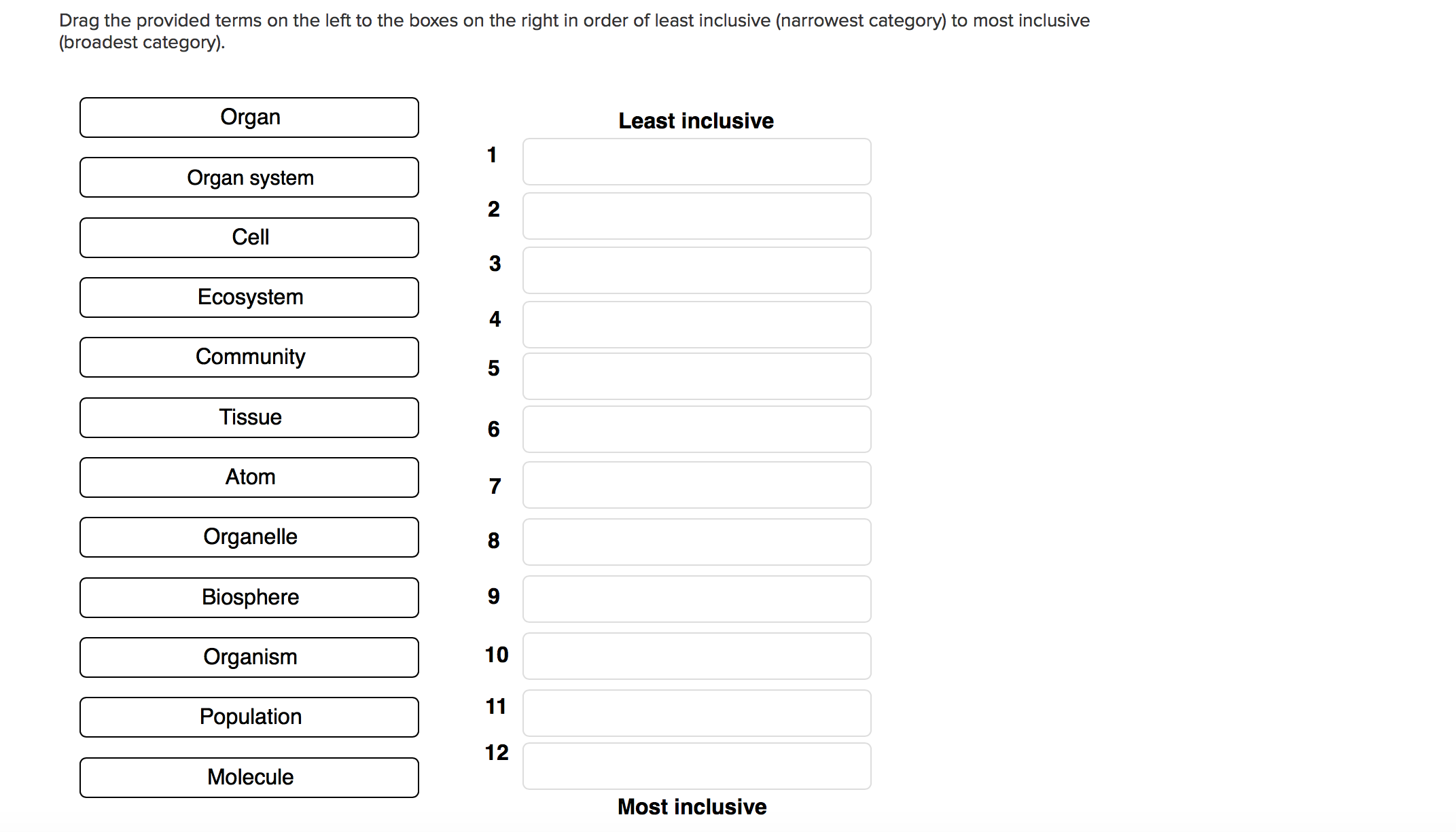Click answer slot 2 on the right
Viewport: 1456px width, 832px height.
[x=696, y=215]
